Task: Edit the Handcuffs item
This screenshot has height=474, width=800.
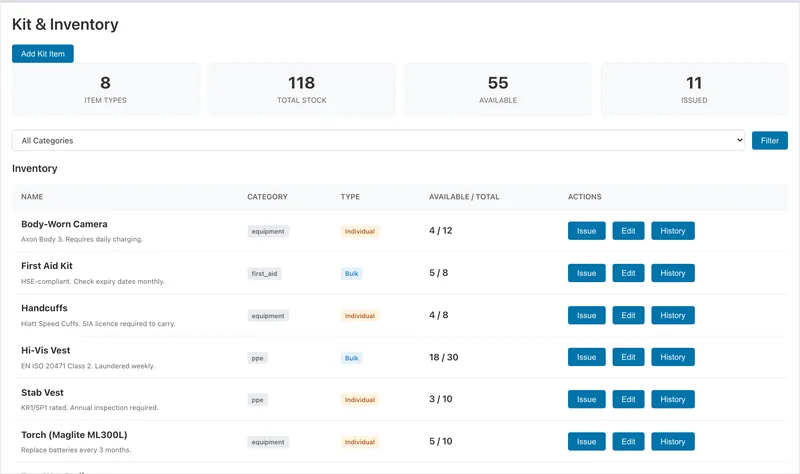Action: (x=628, y=315)
